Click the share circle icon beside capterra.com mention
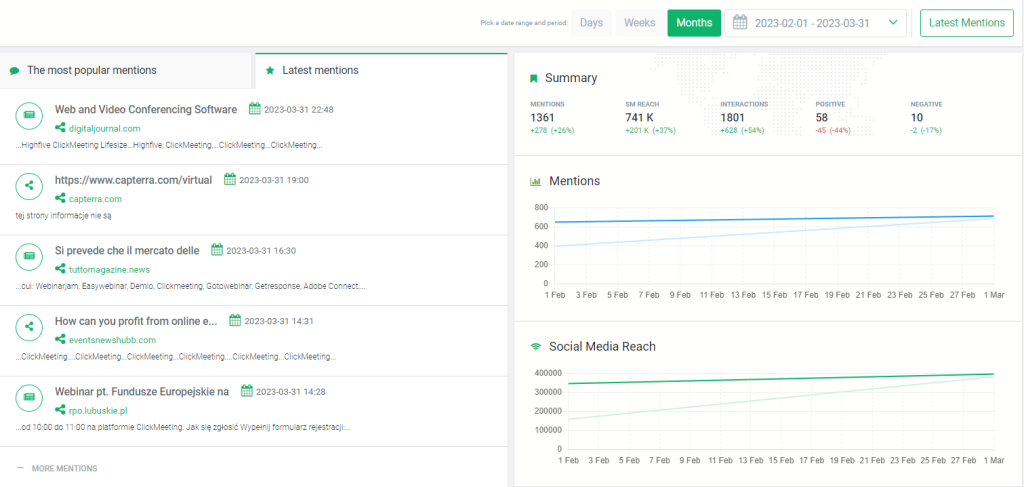 (x=29, y=185)
